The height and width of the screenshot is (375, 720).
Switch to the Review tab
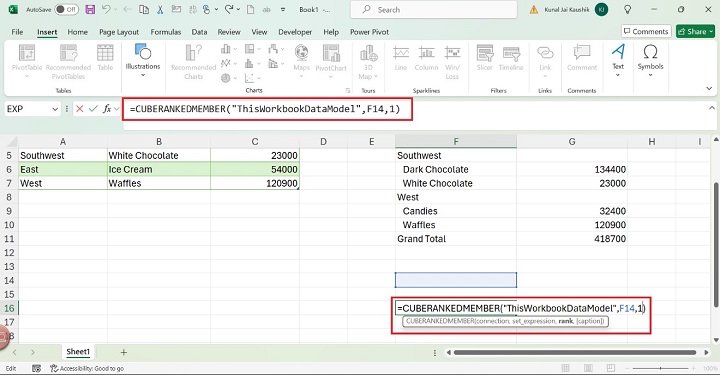tap(229, 32)
